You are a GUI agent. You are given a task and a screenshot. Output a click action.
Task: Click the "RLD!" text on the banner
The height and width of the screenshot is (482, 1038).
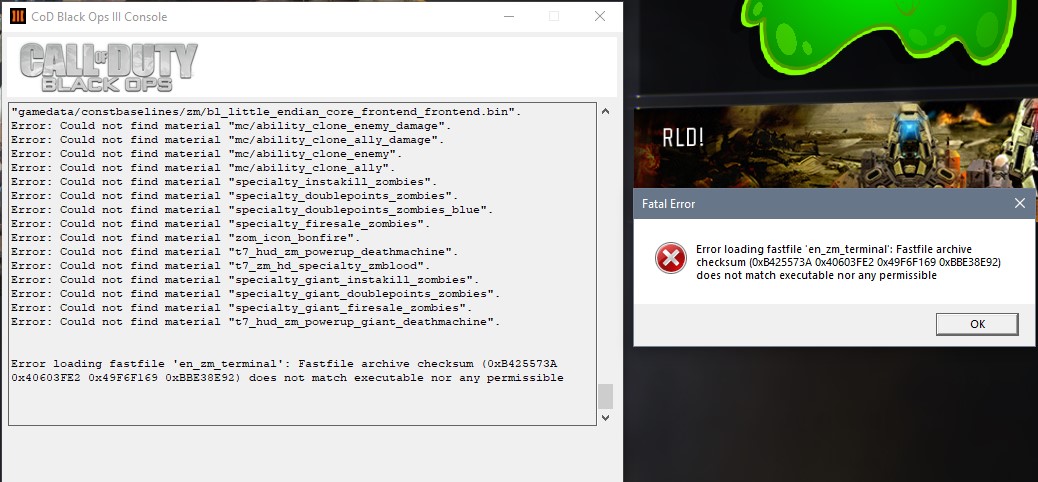click(683, 137)
